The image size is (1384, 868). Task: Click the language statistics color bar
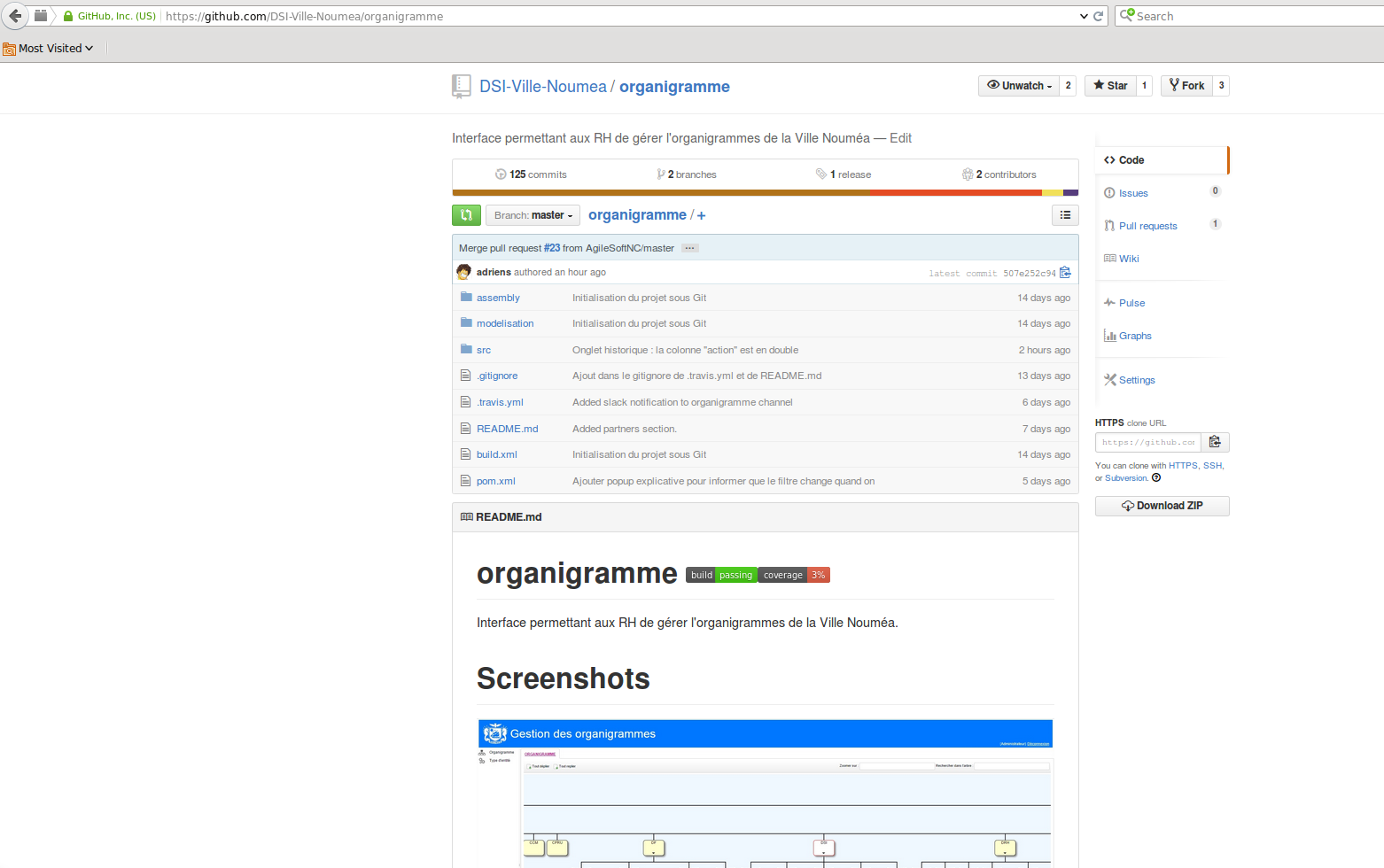tap(766, 192)
